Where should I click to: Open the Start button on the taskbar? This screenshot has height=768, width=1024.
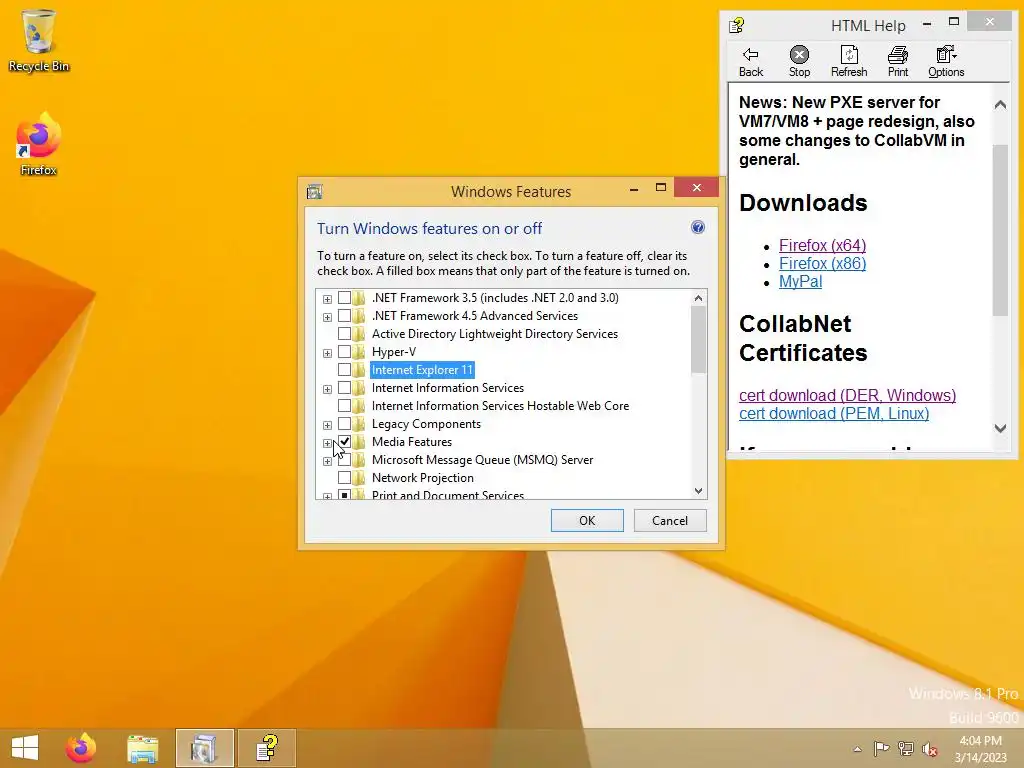25,748
